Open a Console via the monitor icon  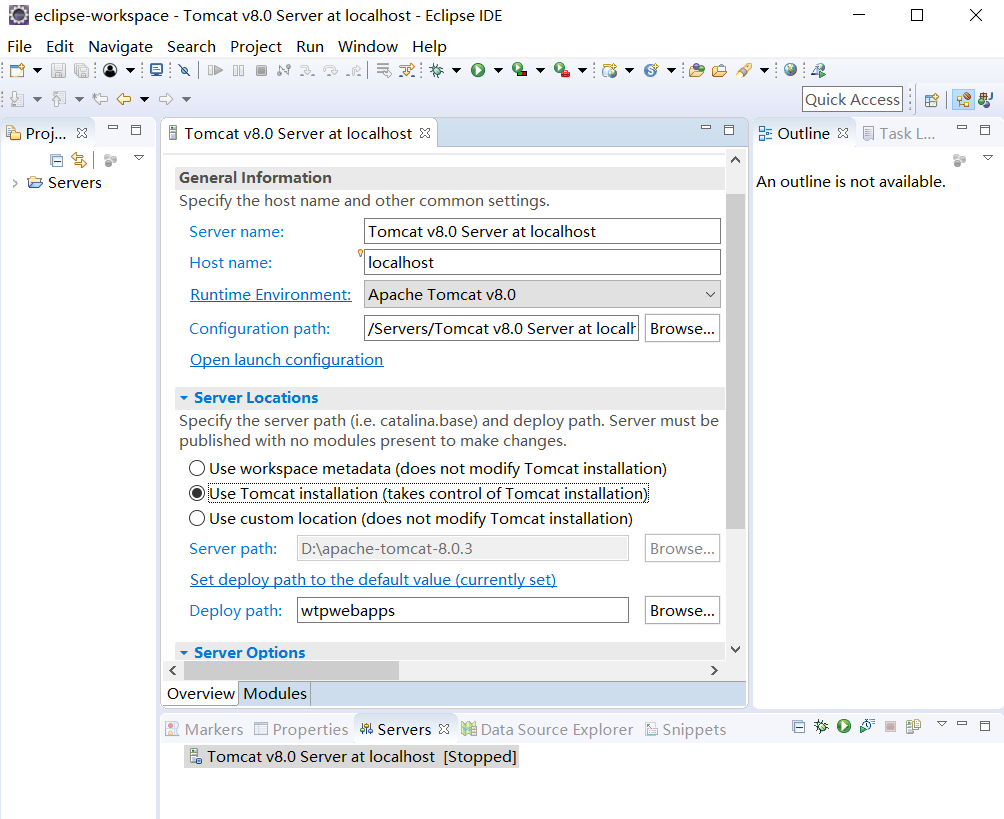(156, 70)
